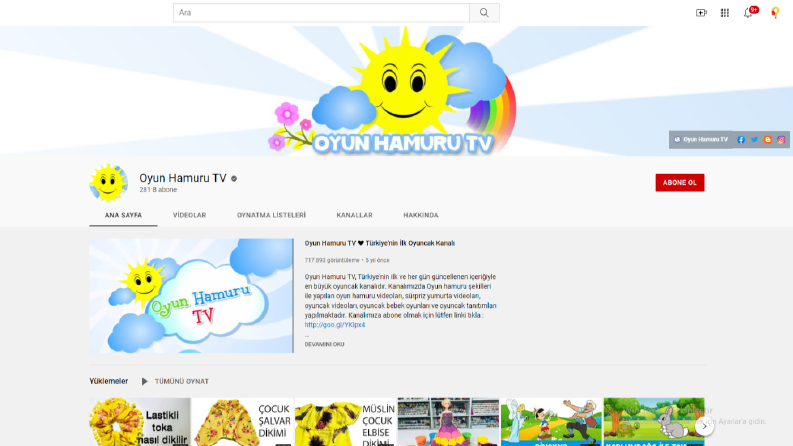Viewport: 793px width, 446px height.
Task: Click the TÜMÜNÜ OYNAT play-all button
Action: [175, 381]
